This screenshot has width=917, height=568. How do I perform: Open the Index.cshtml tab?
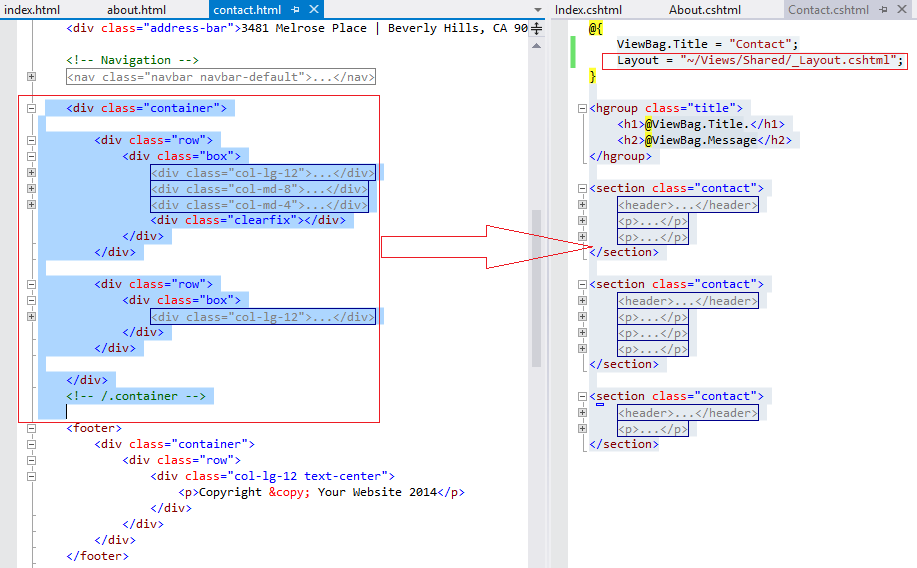[x=588, y=10]
